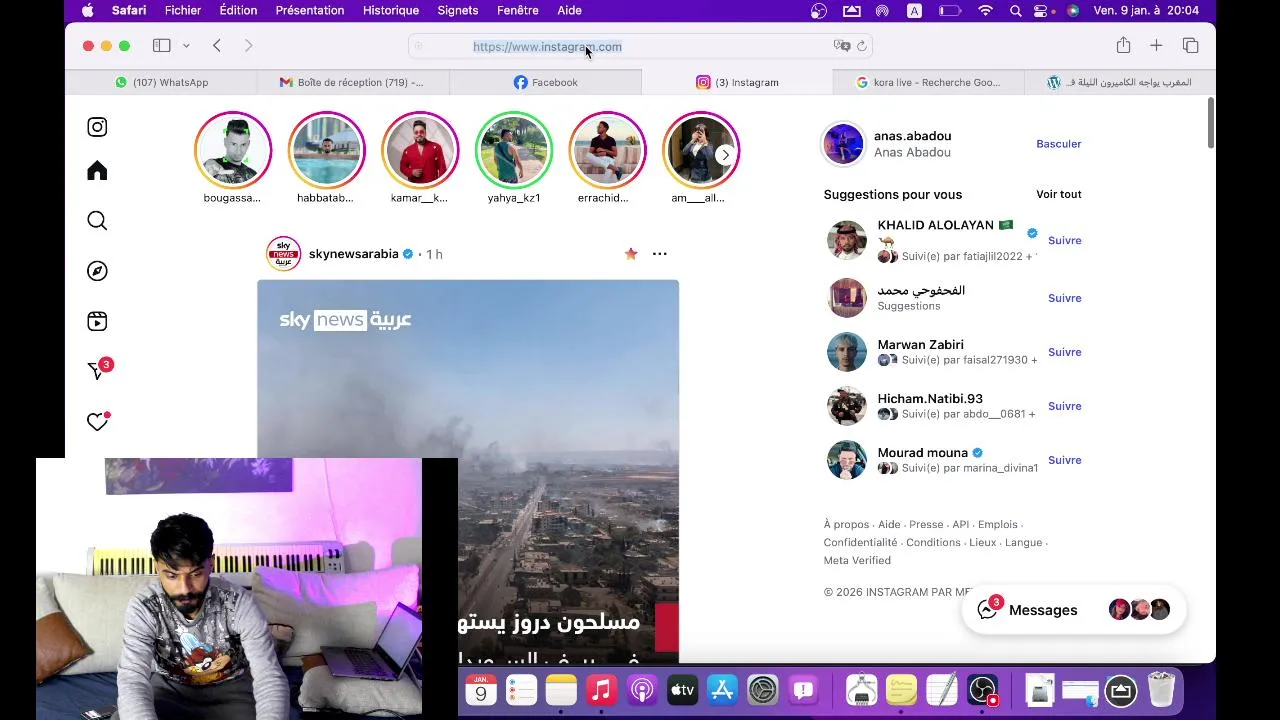This screenshot has height=720, width=1280.
Task: Open App Store in Dock
Action: click(x=722, y=690)
